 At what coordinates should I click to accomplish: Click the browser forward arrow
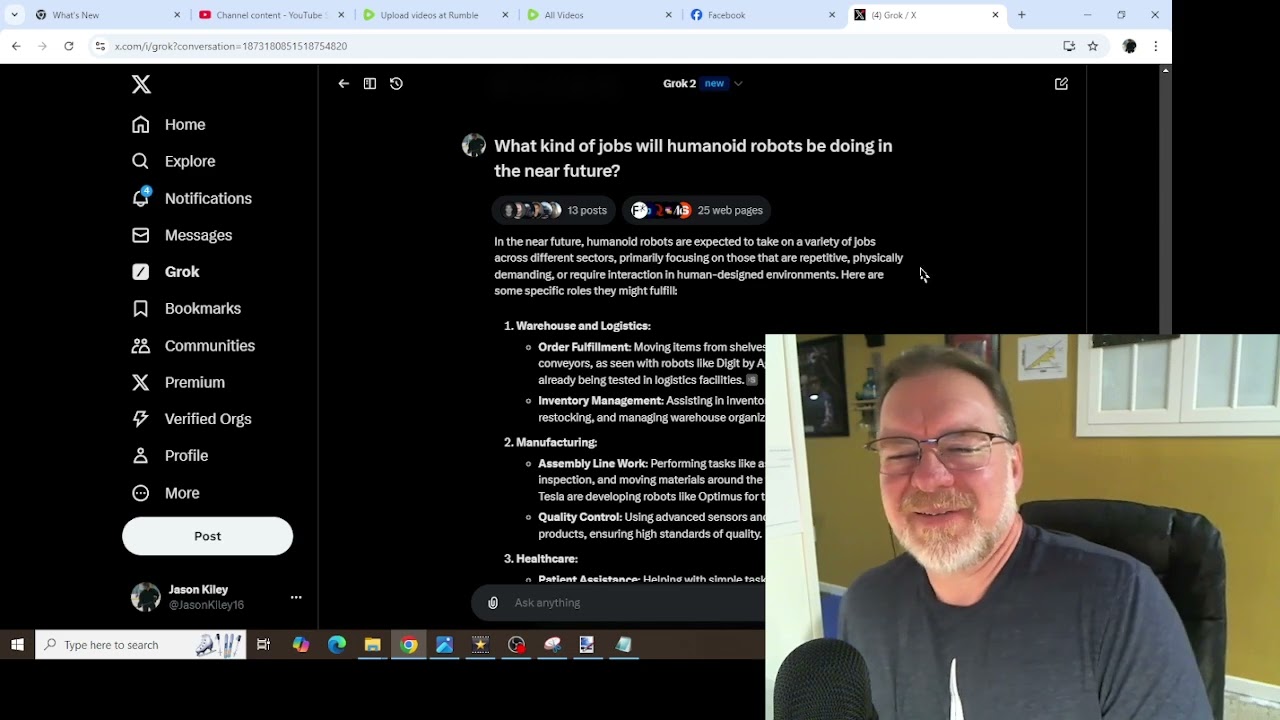42,46
